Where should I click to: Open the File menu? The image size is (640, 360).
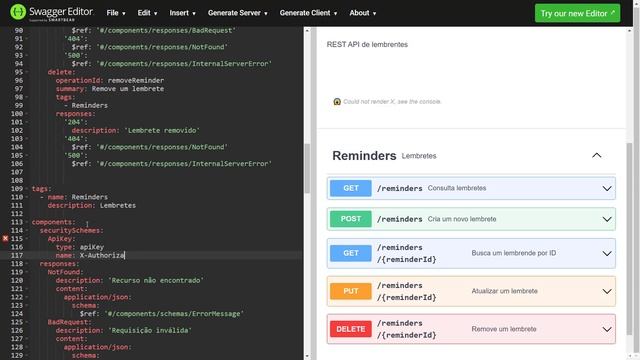(x=116, y=13)
